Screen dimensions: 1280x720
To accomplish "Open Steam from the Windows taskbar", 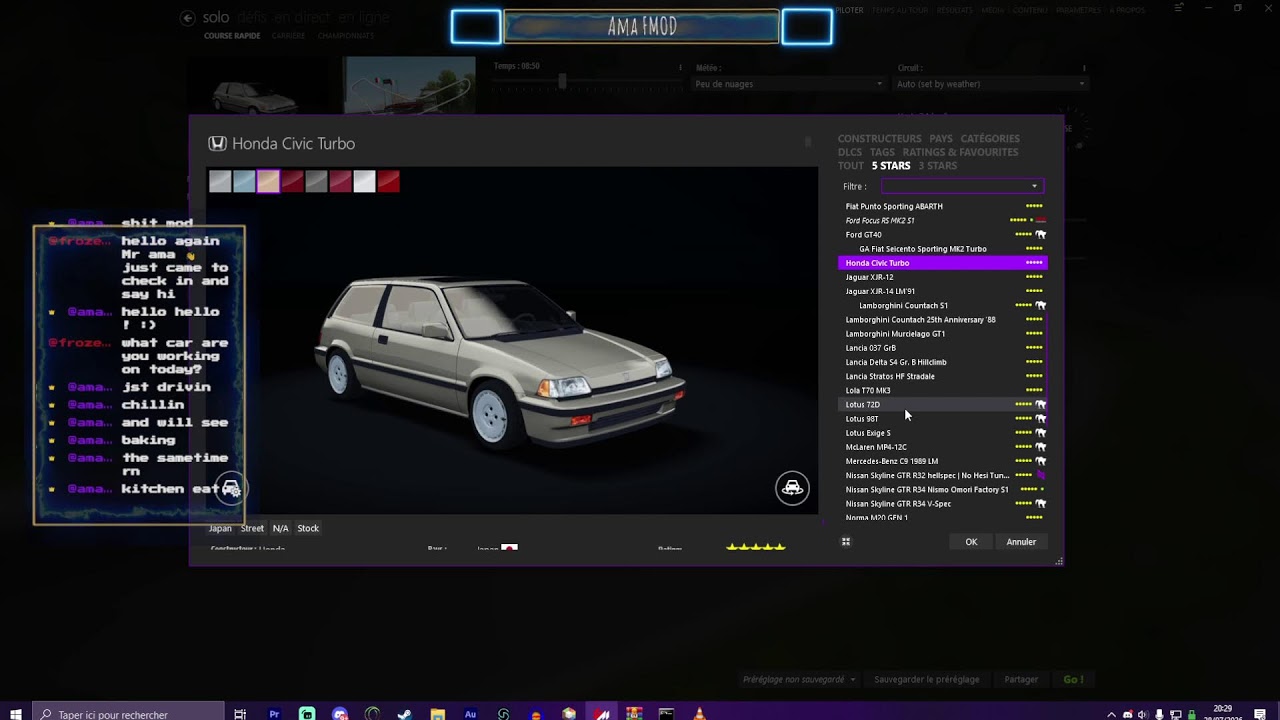I will tap(404, 714).
